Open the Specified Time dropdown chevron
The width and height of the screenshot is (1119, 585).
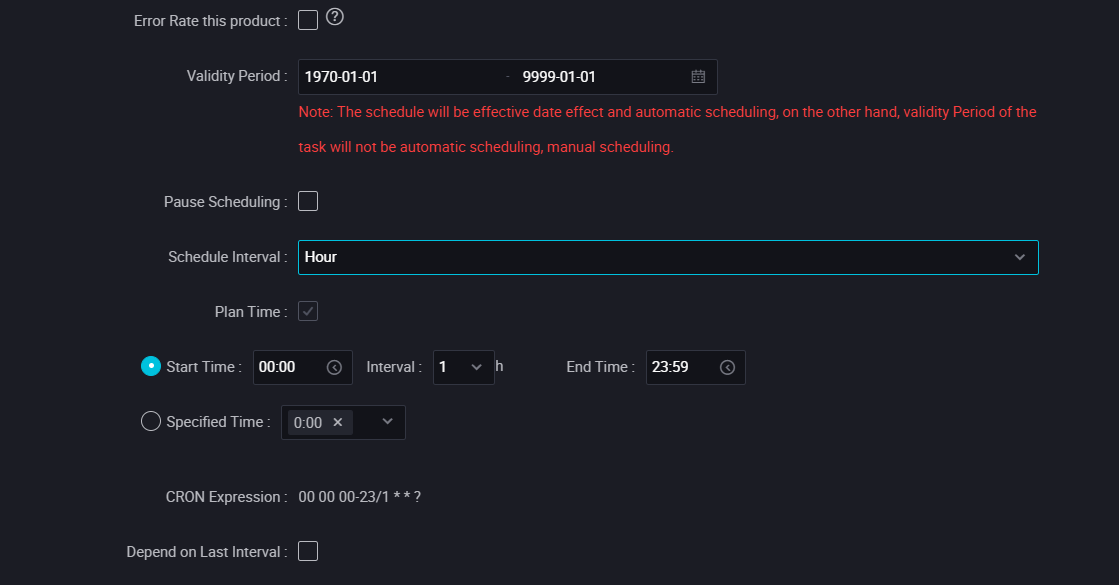click(388, 422)
